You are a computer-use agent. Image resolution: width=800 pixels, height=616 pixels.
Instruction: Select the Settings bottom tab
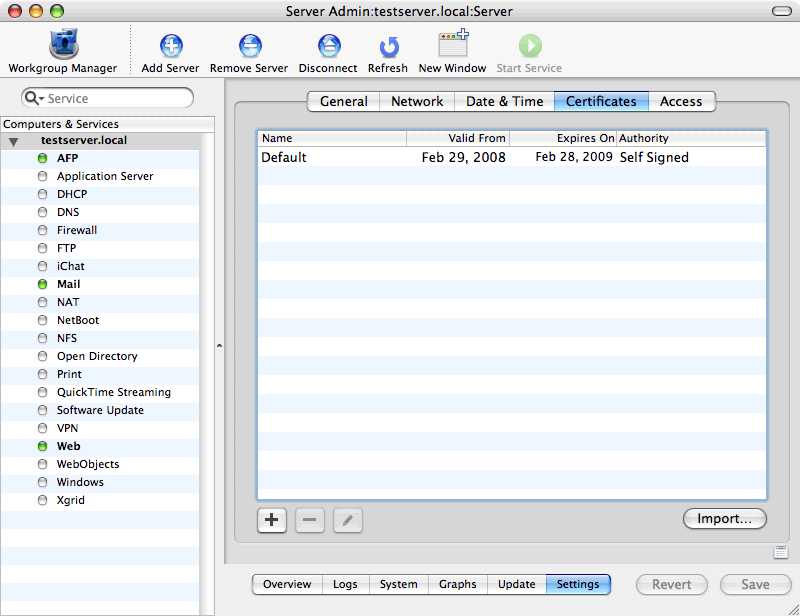pyautogui.click(x=578, y=584)
